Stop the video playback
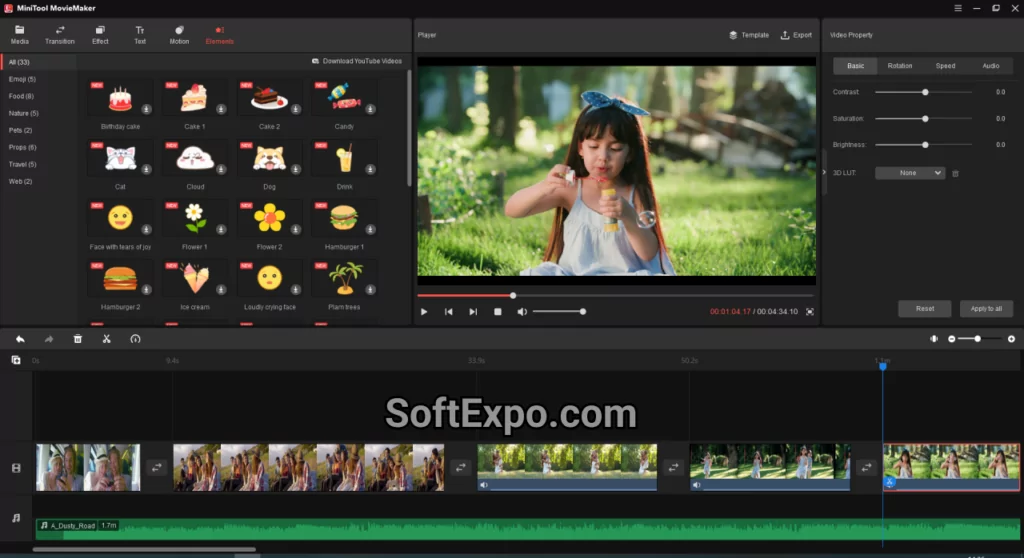Image resolution: width=1024 pixels, height=558 pixels. (498, 312)
